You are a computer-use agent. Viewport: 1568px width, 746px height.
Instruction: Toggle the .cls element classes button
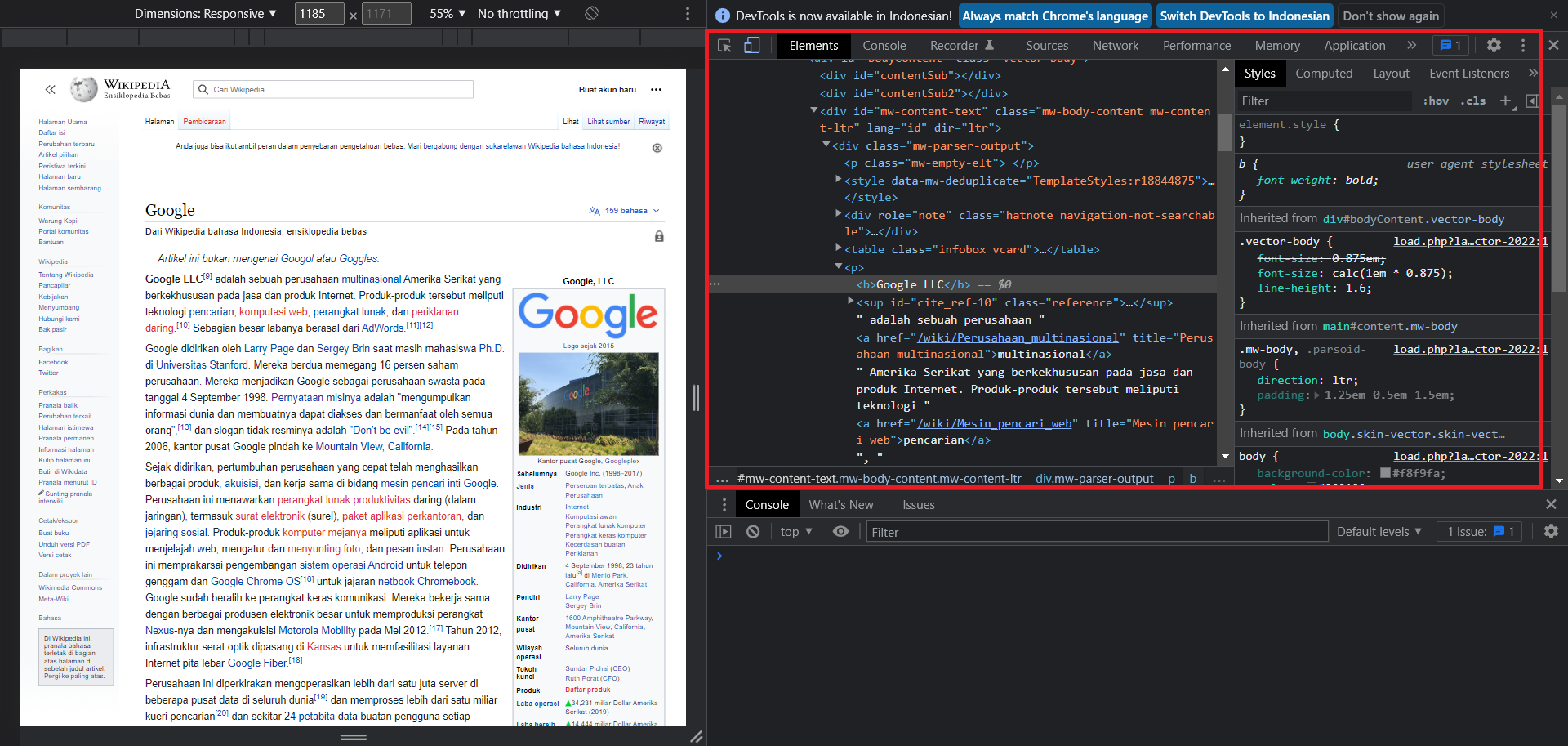pyautogui.click(x=1473, y=101)
